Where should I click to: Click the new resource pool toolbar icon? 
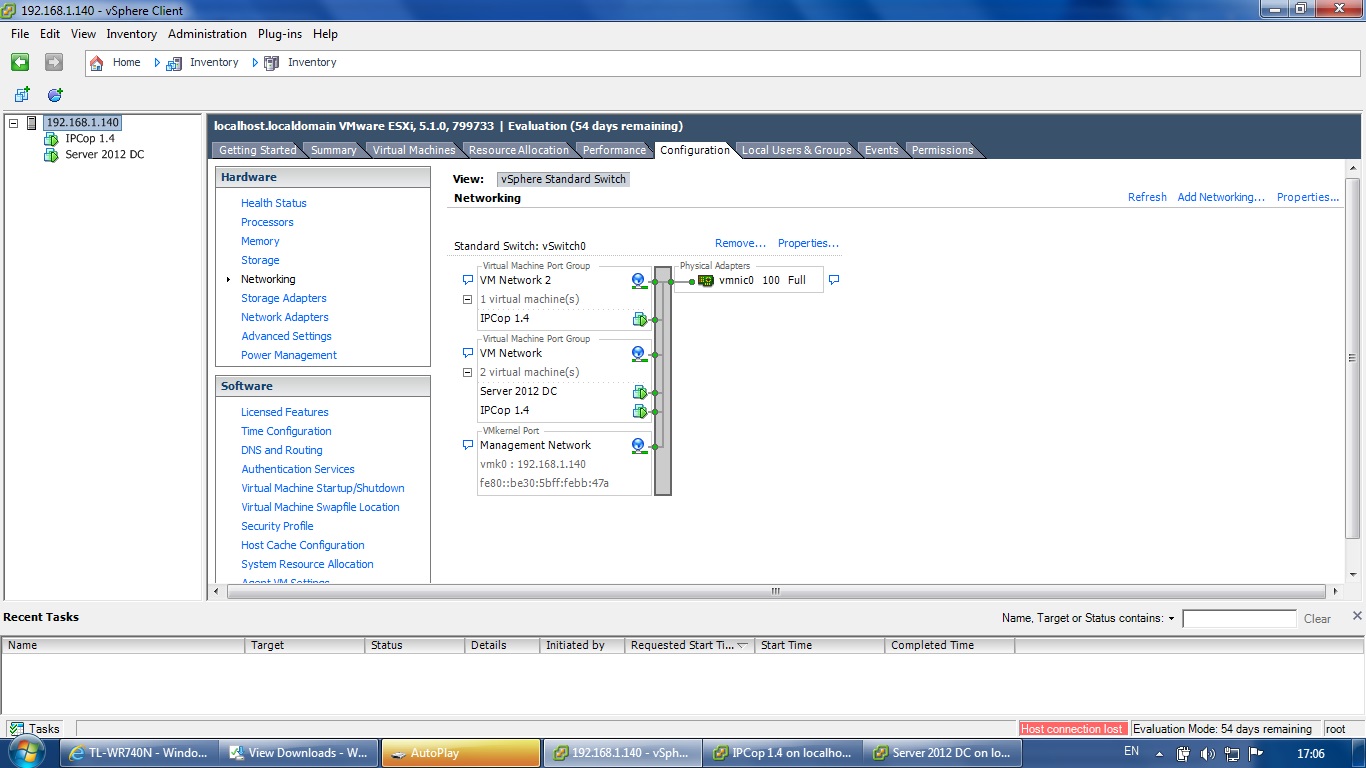(55, 95)
